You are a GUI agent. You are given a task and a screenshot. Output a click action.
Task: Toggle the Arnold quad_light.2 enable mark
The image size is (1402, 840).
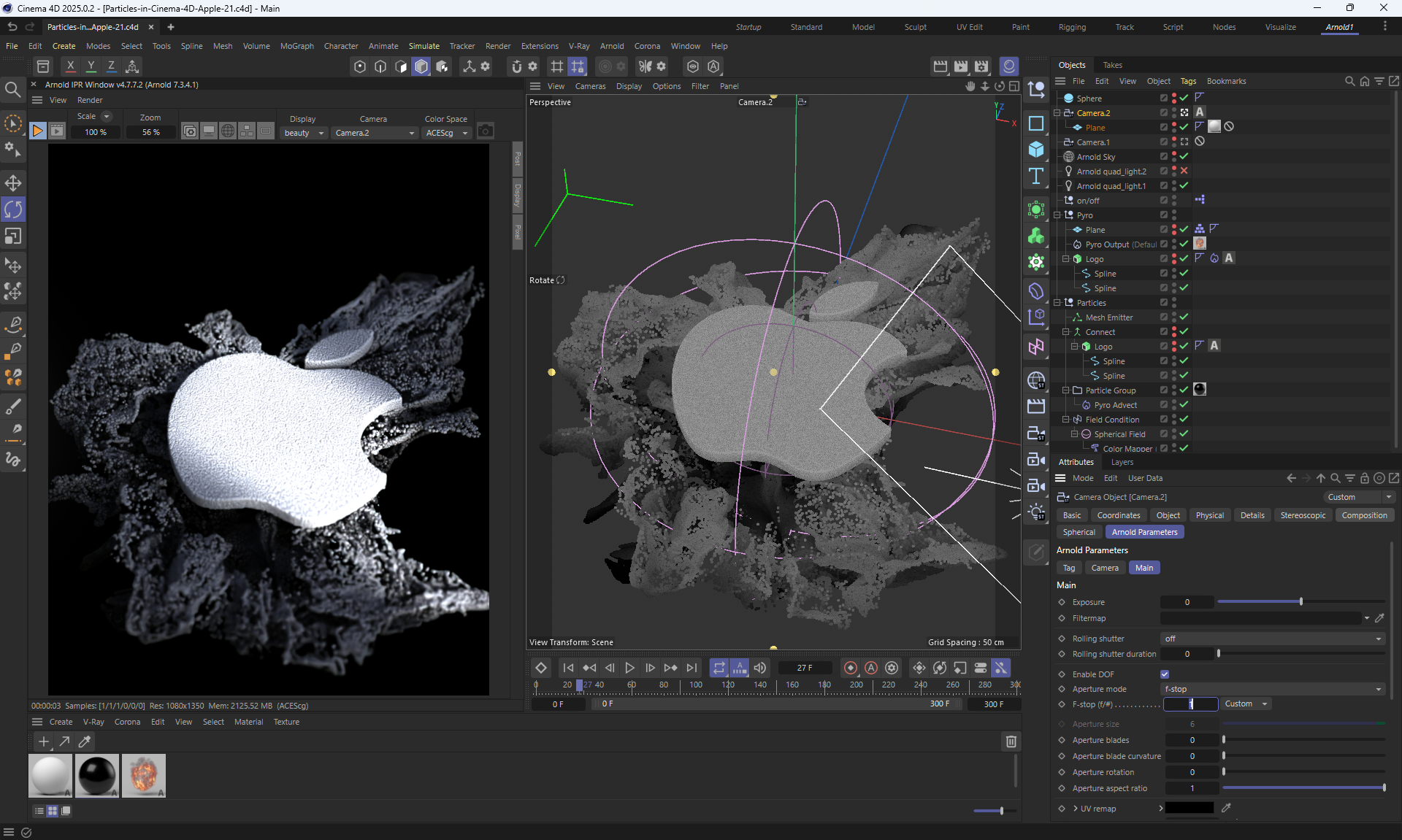(x=1184, y=172)
